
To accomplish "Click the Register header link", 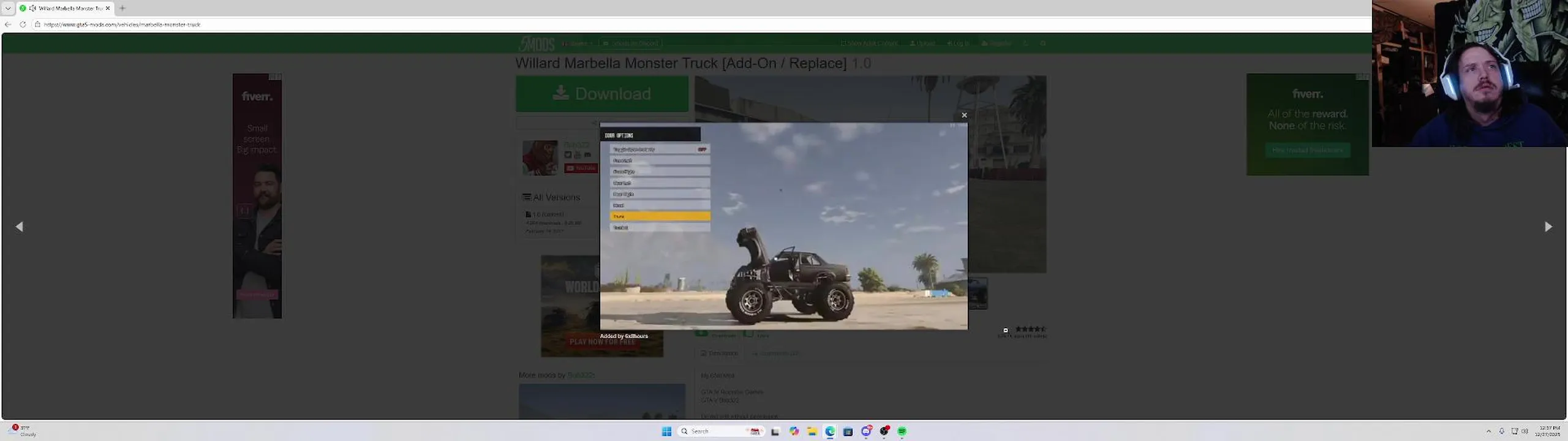I will [997, 43].
